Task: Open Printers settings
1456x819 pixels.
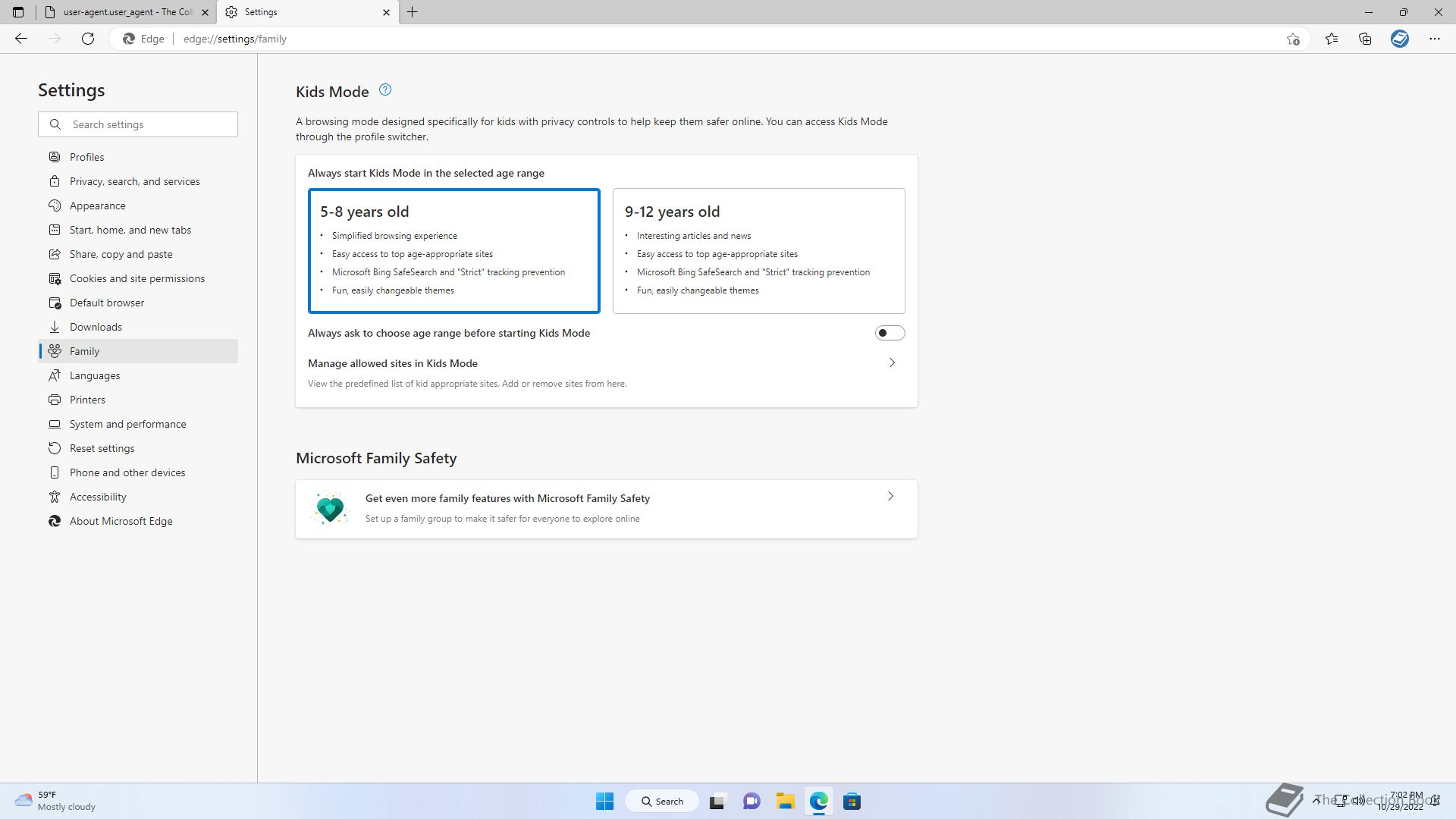Action: pos(138,400)
